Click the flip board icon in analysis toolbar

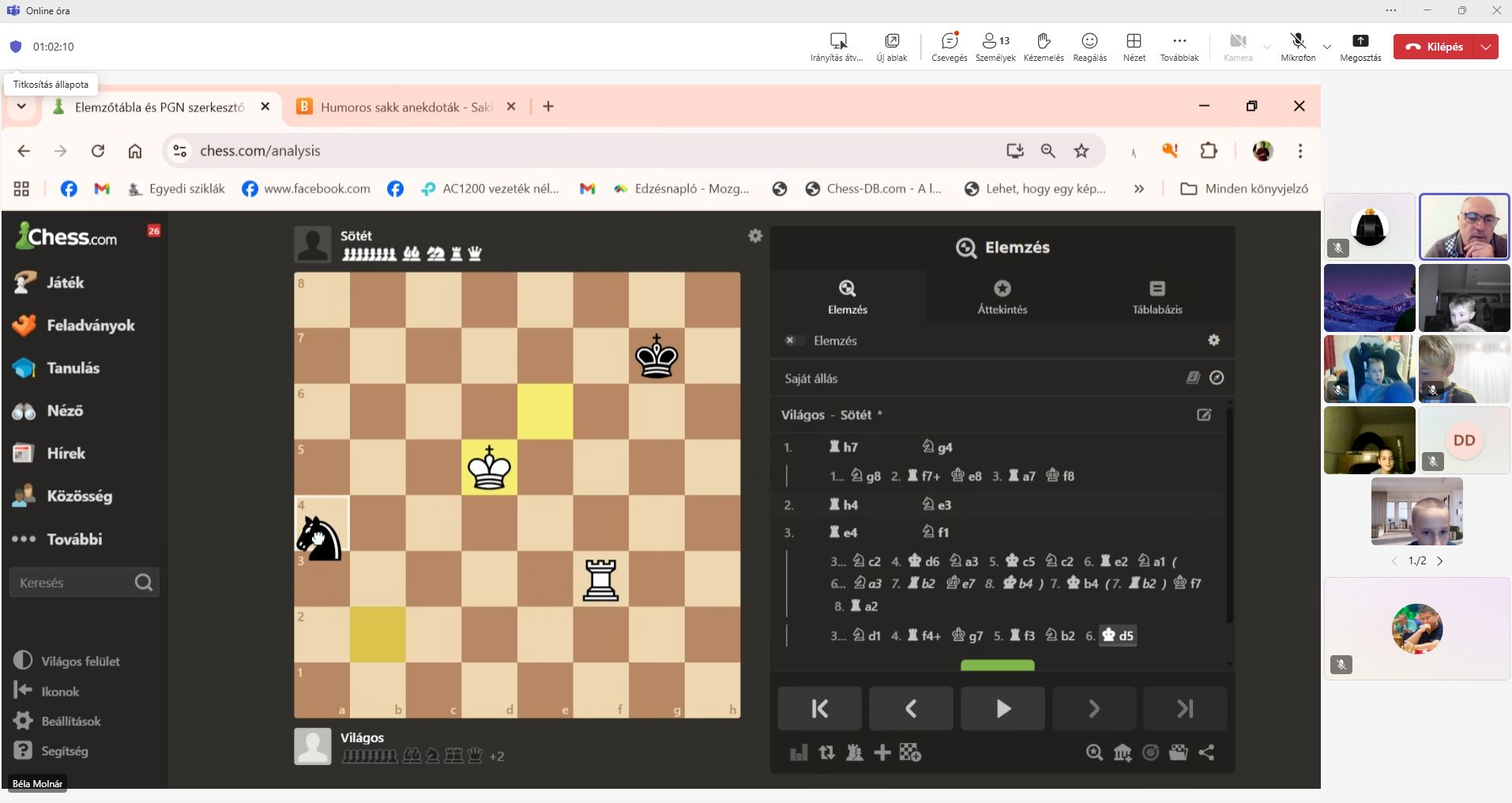tap(826, 752)
